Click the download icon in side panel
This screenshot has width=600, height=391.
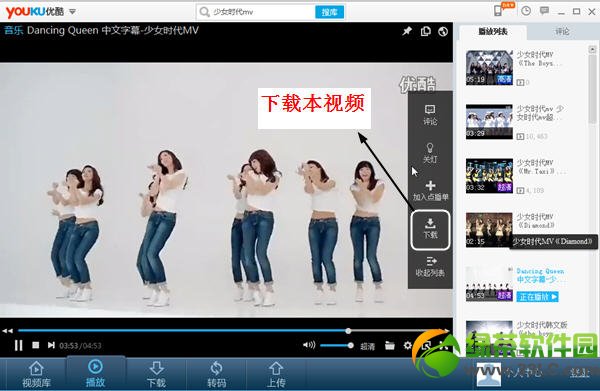pos(430,229)
